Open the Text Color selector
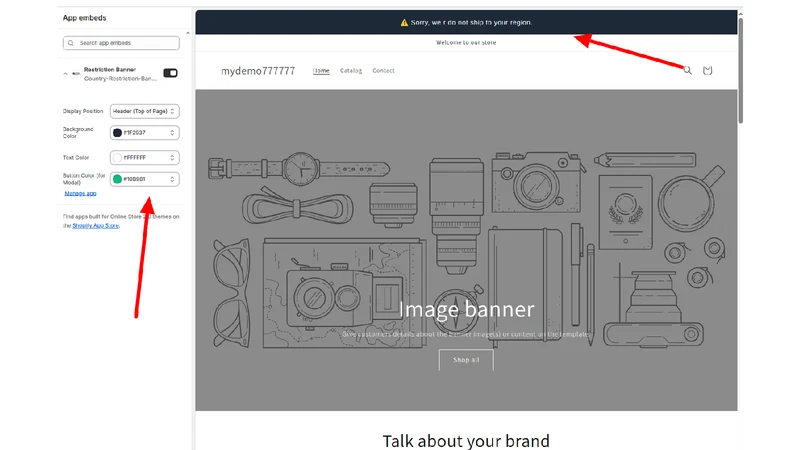 coord(144,158)
